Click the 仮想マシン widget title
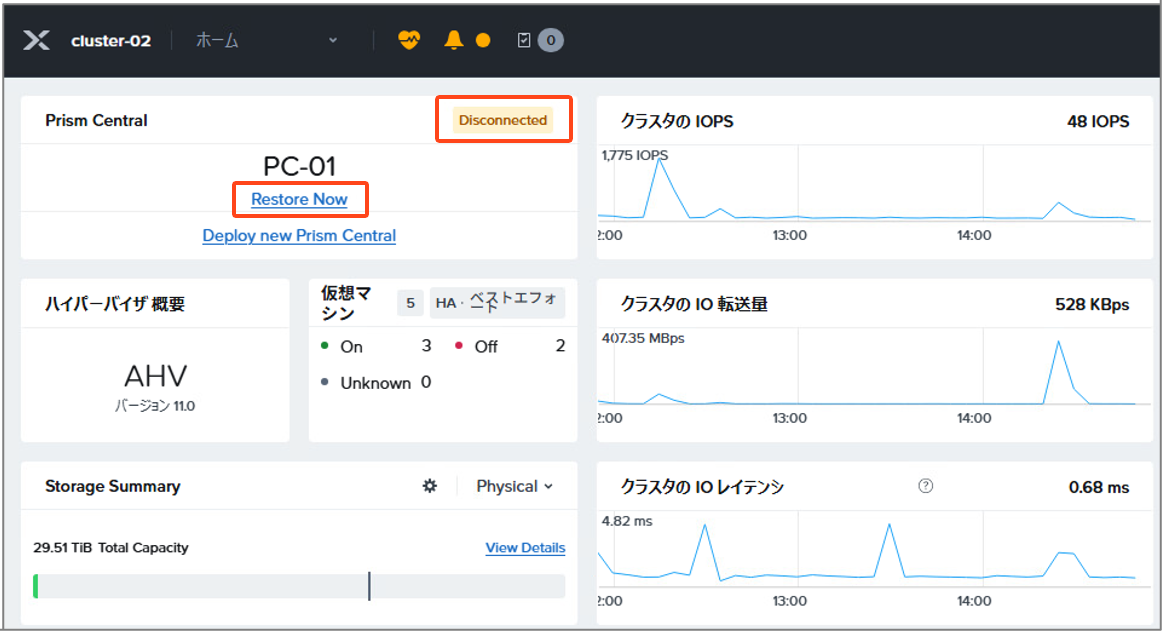Viewport: 1165px width, 634px height. point(347,303)
